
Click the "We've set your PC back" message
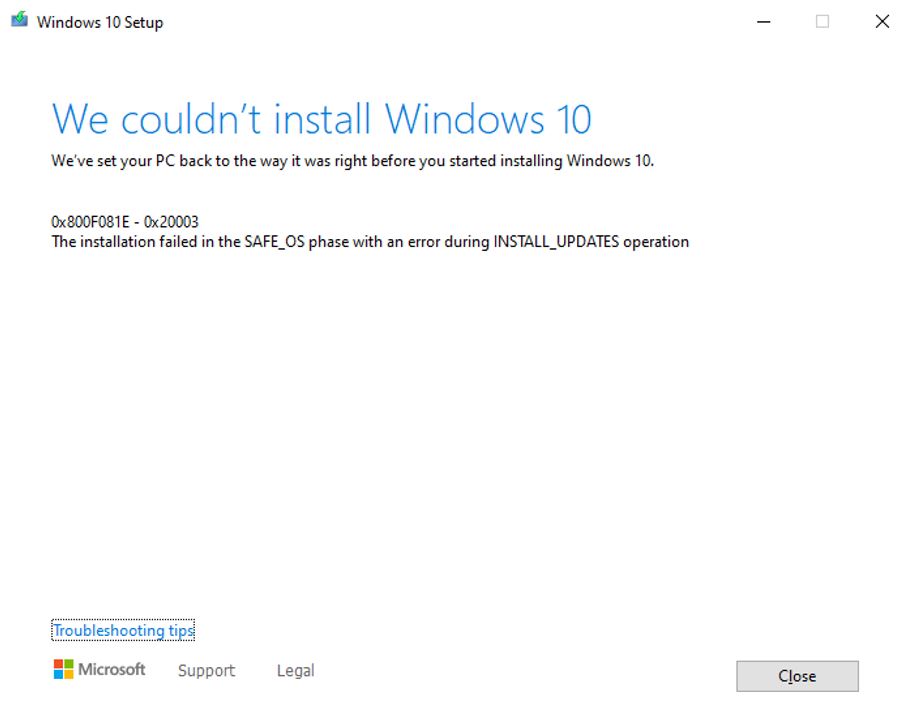click(352, 161)
